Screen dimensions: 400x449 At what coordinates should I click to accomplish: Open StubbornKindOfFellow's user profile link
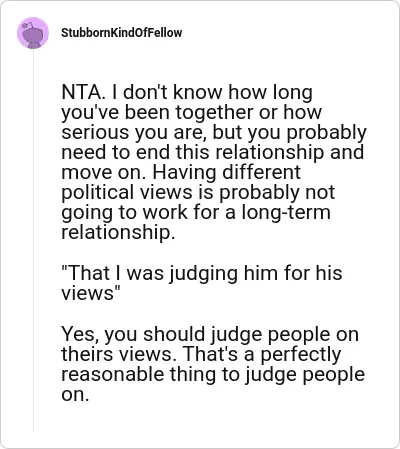(122, 33)
